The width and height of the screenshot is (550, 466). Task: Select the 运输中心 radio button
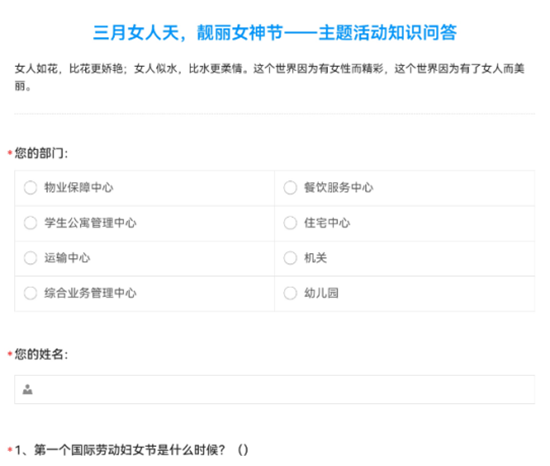pos(30,258)
